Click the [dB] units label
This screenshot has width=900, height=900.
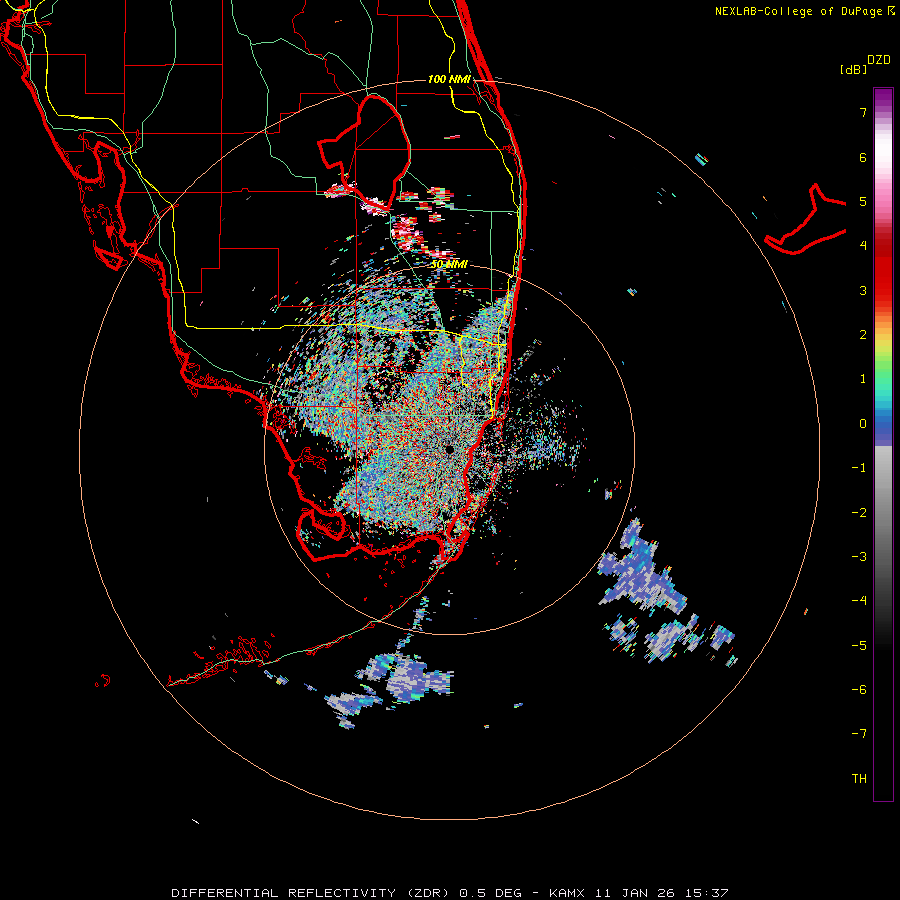click(x=854, y=69)
